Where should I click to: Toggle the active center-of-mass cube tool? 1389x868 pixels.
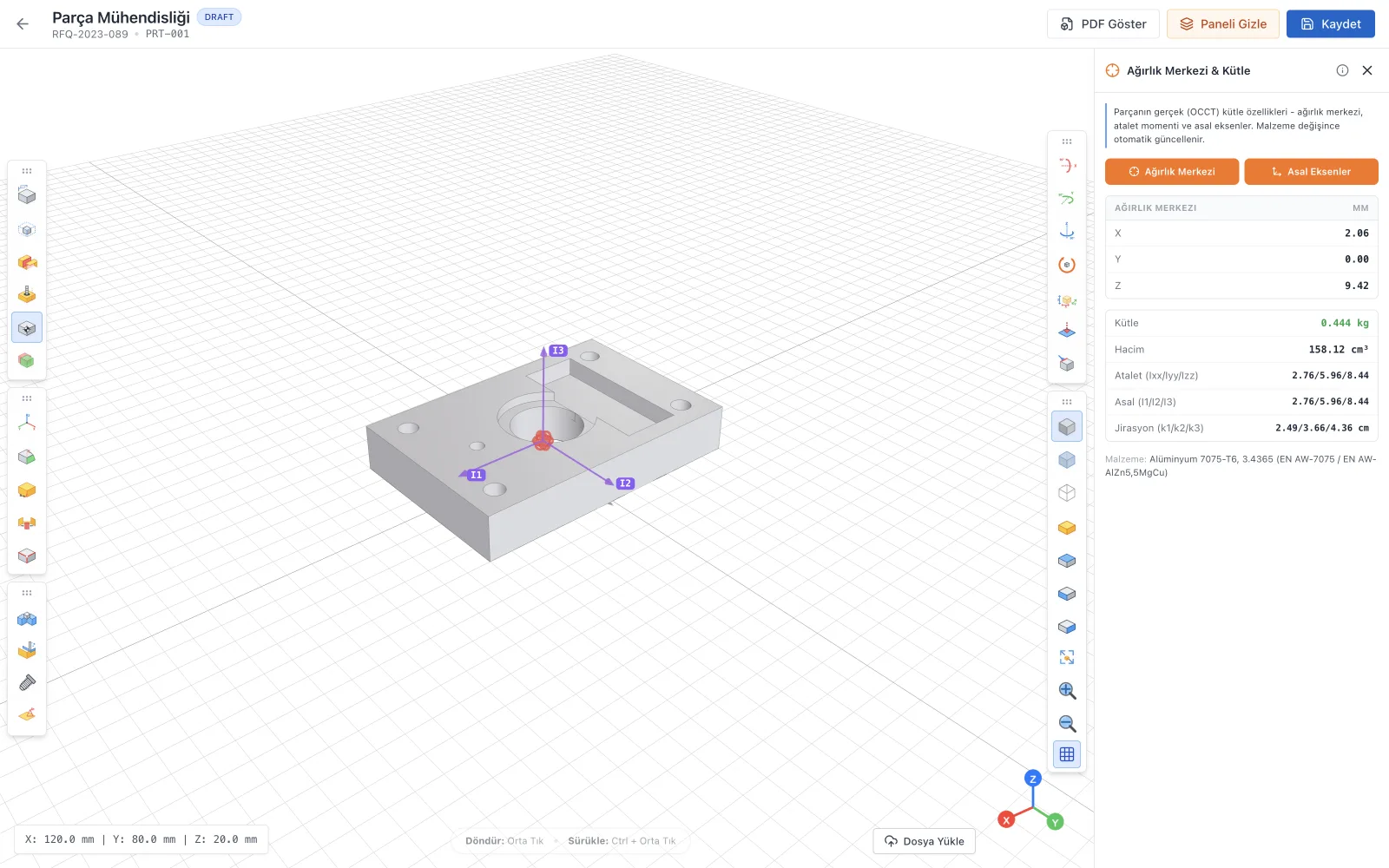point(27,328)
